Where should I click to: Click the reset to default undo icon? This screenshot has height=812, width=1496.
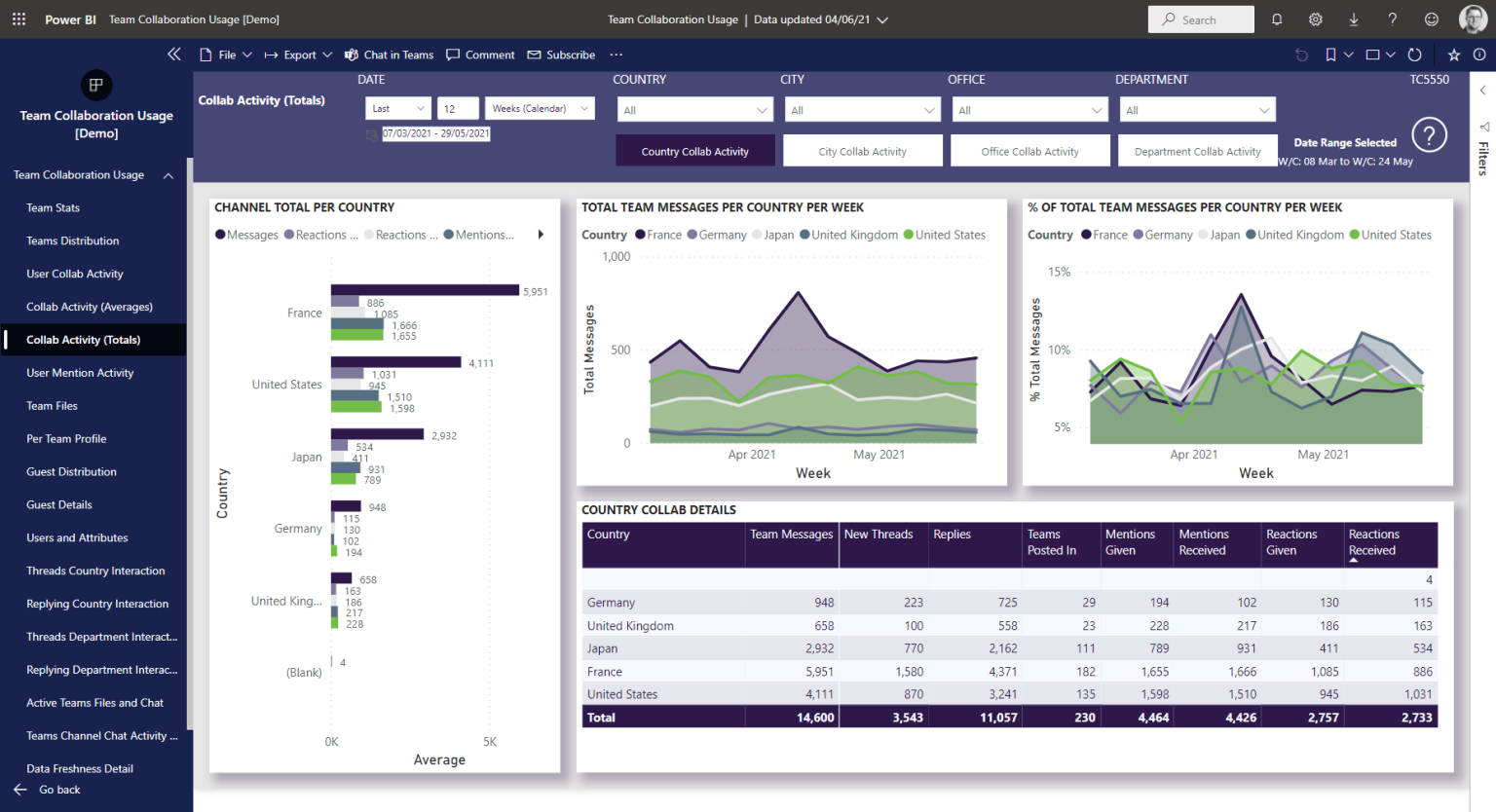1301,55
